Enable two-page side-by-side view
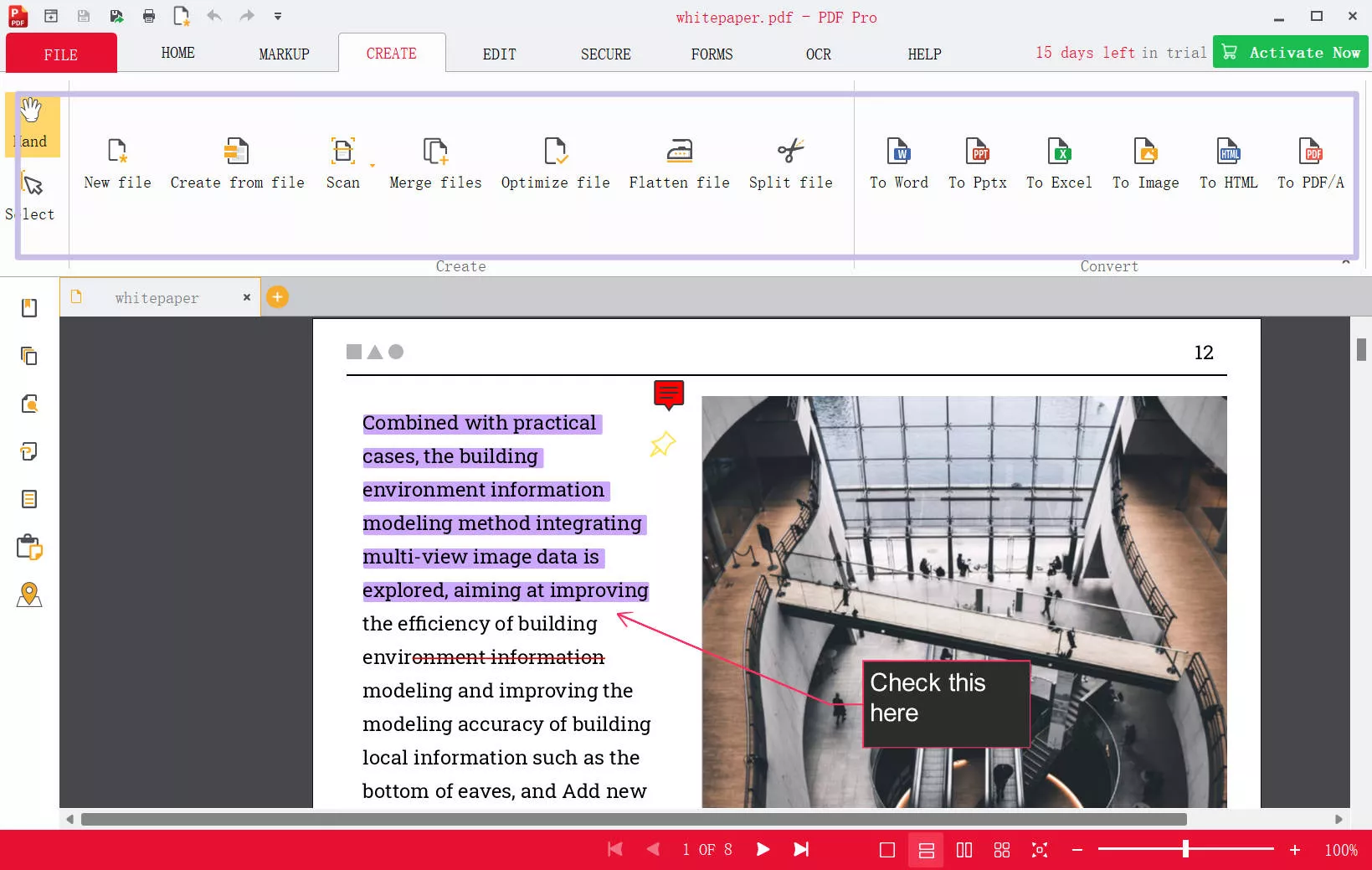This screenshot has width=1372, height=870. coord(963,850)
